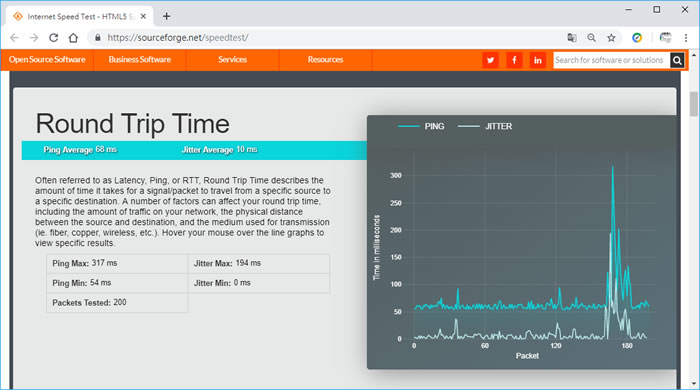Open Chrome three-dot menu
Screen dimensions: 700x390
686,38
